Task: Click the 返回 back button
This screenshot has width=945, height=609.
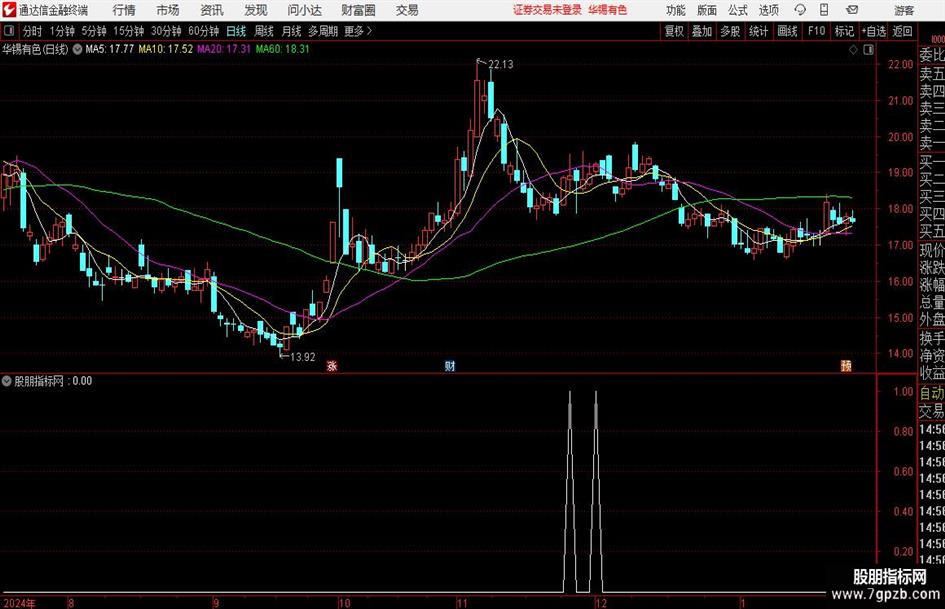Action: click(902, 31)
